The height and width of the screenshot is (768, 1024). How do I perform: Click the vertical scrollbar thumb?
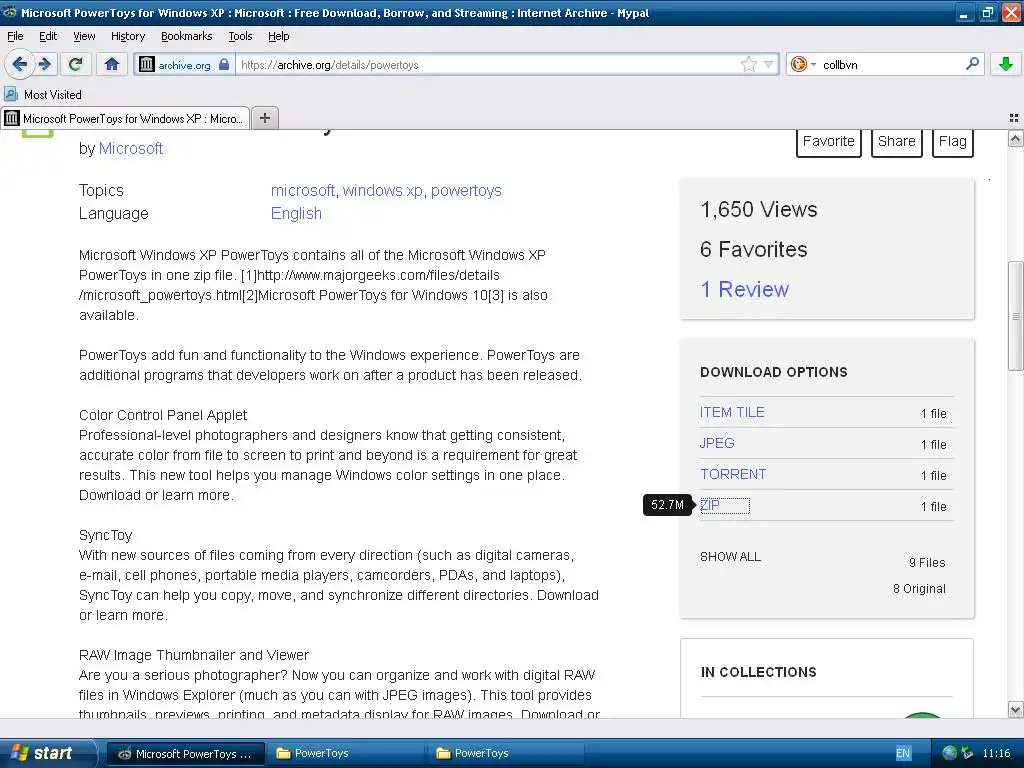pyautogui.click(x=1015, y=316)
